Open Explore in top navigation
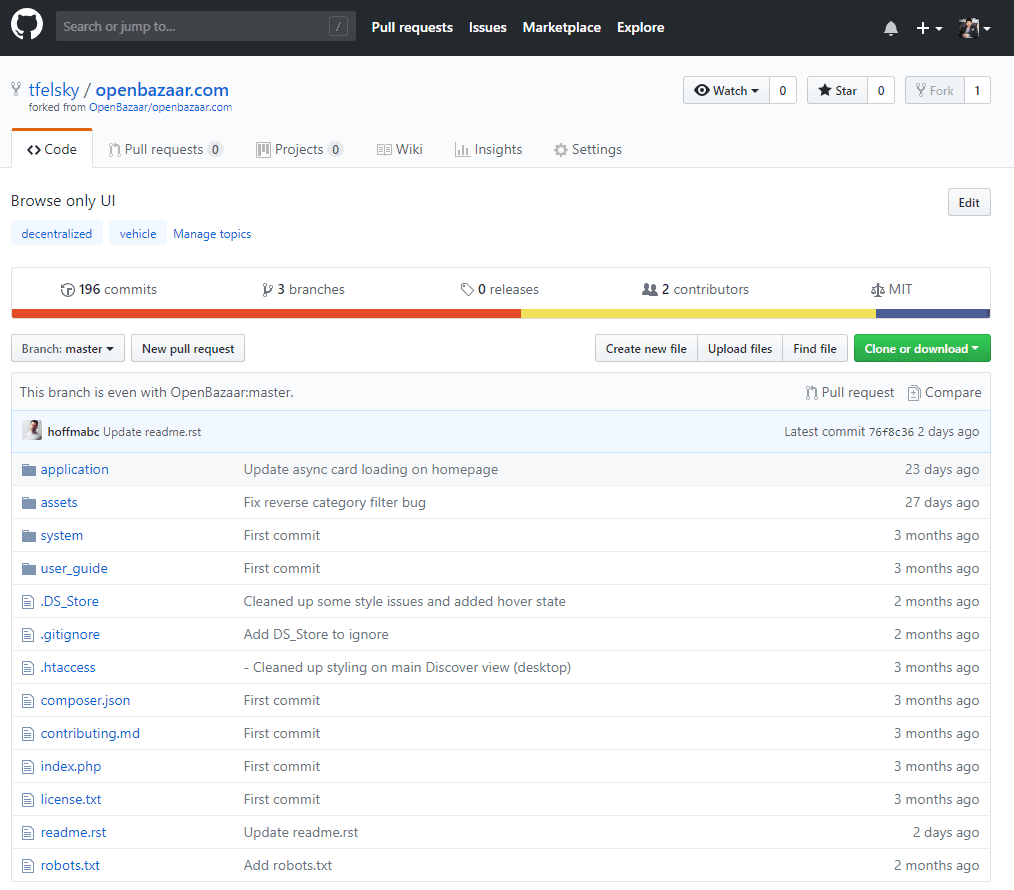The image size is (1014, 890). [x=640, y=27]
